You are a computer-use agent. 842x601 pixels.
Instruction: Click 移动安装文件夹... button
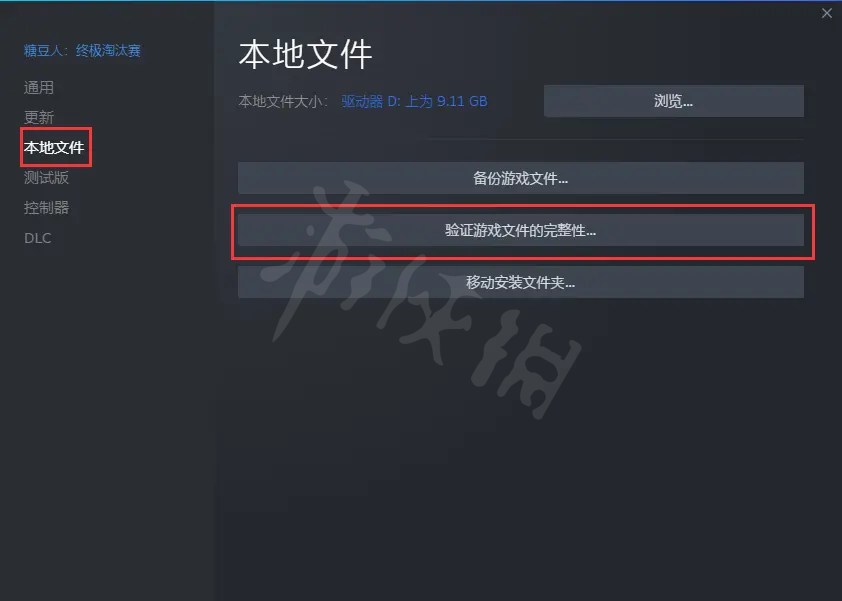(520, 282)
